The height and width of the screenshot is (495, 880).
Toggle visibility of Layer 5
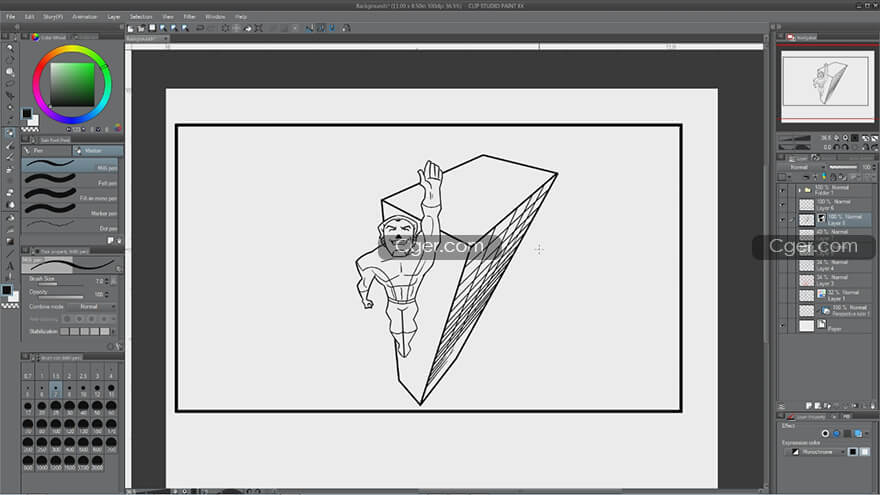coord(783,217)
